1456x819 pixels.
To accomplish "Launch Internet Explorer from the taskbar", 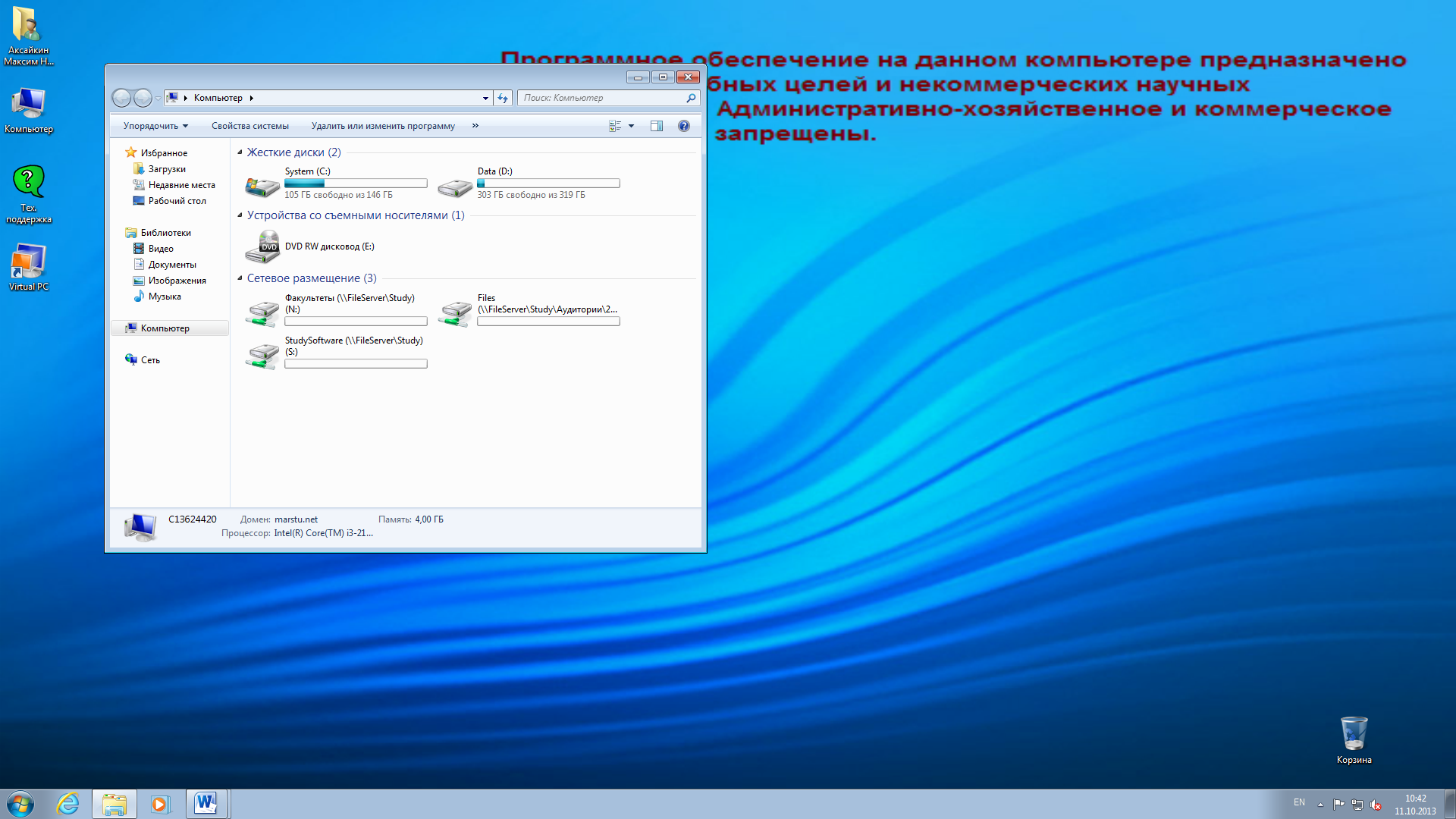I will point(68,804).
